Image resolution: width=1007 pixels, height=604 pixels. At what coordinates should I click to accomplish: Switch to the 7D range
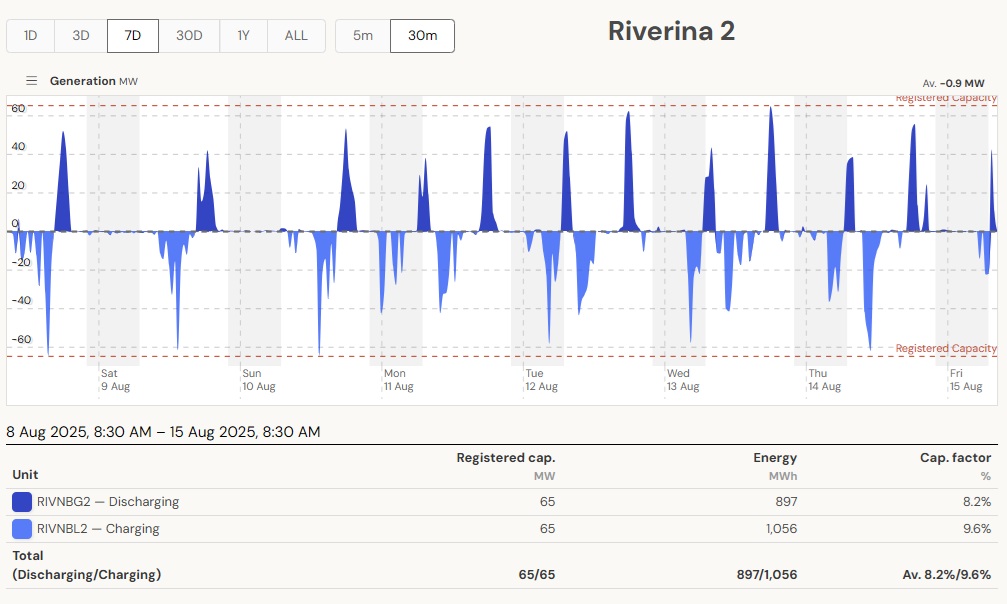click(133, 36)
